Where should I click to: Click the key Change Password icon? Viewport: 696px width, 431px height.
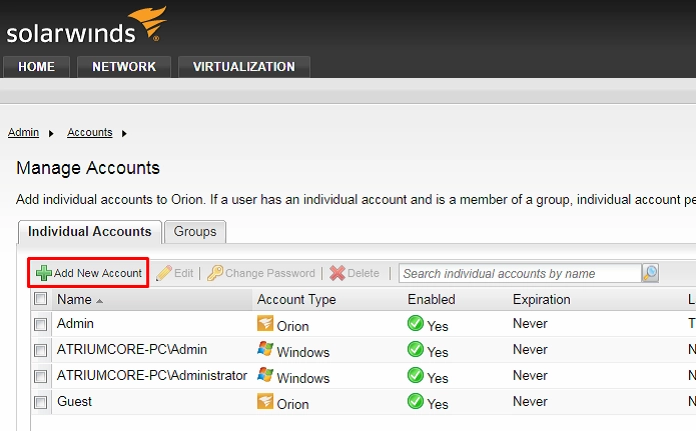(x=215, y=273)
